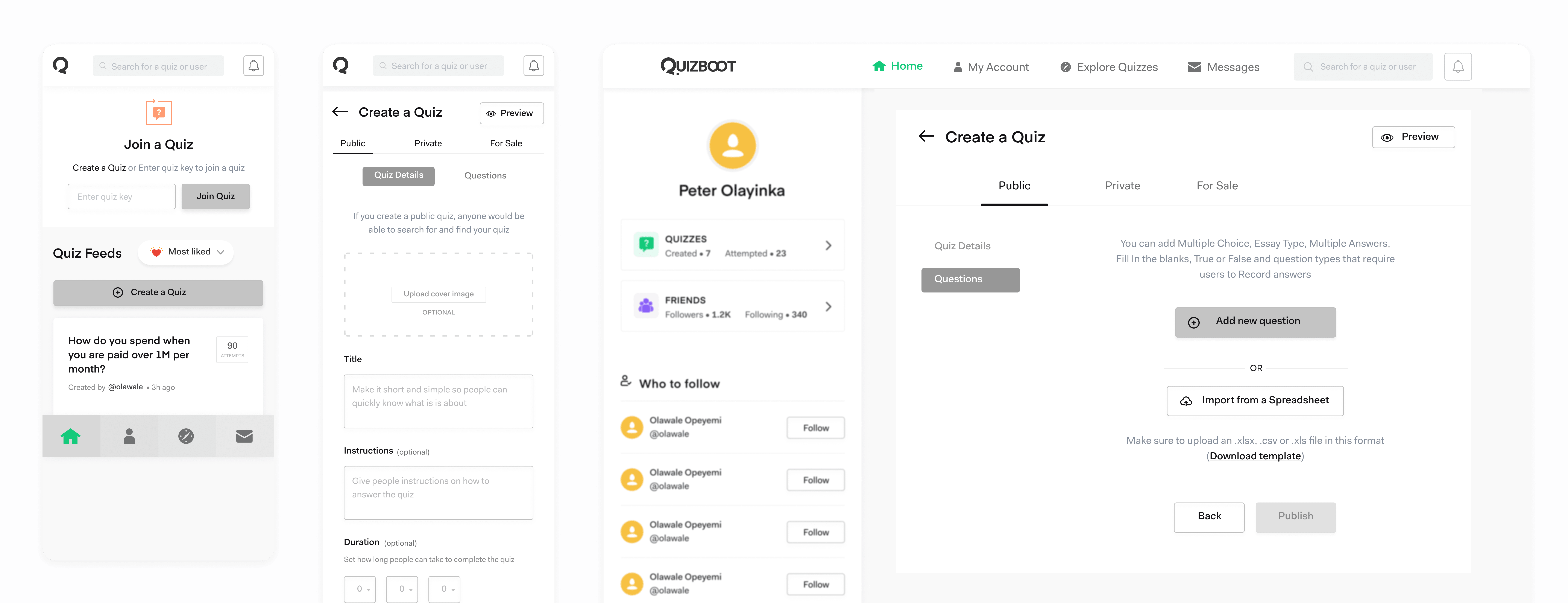Select Private tab in mobile Create a Quiz
Viewport: 1568px width, 603px height.
(x=428, y=143)
